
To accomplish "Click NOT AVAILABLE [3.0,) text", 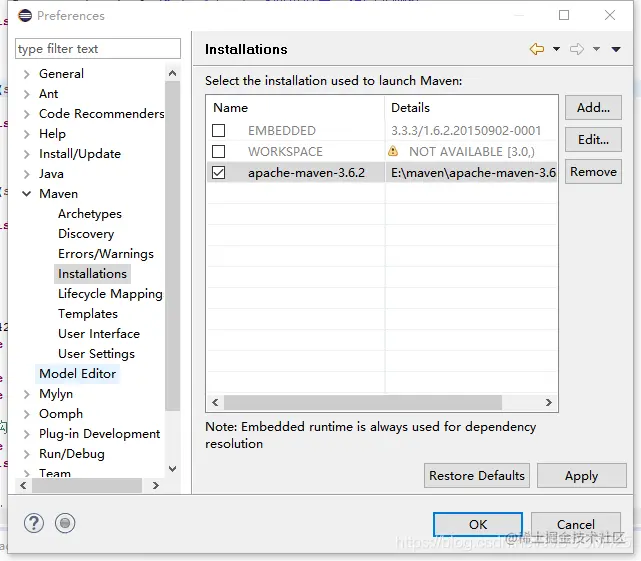I will pos(472,152).
